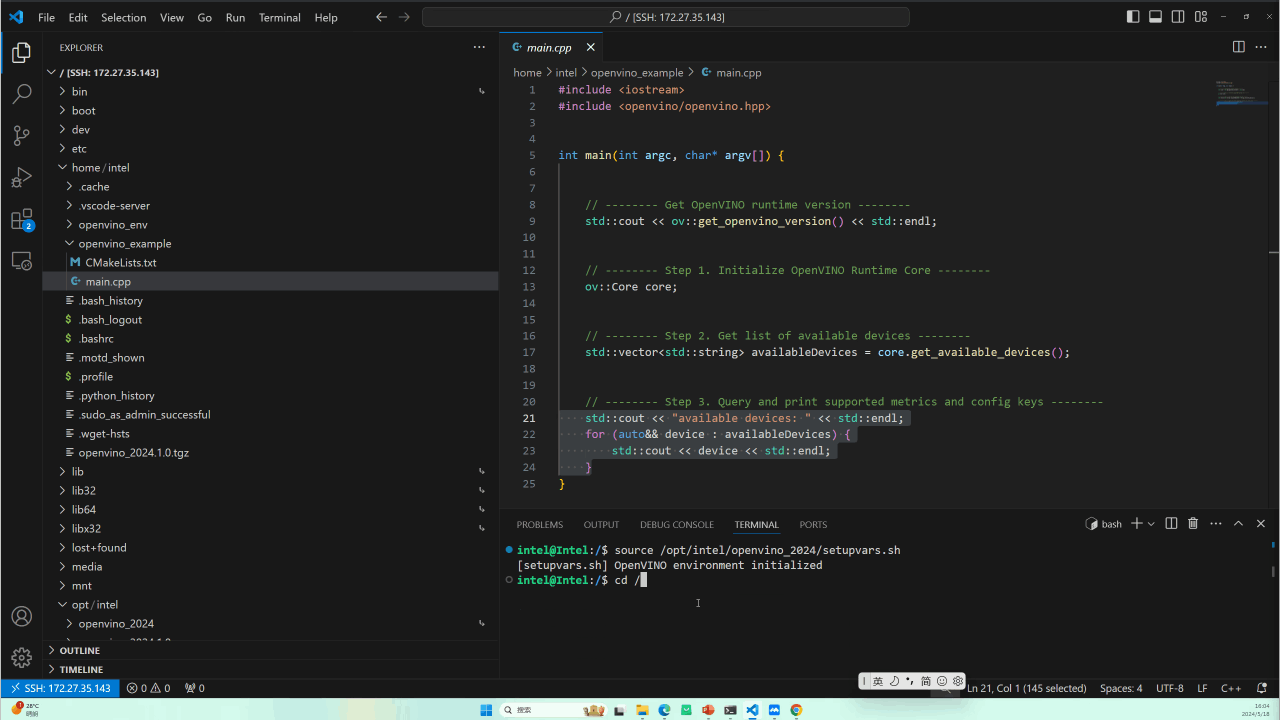Open the Explorer view in activity bar
1280x720 pixels.
pyautogui.click(x=21, y=53)
